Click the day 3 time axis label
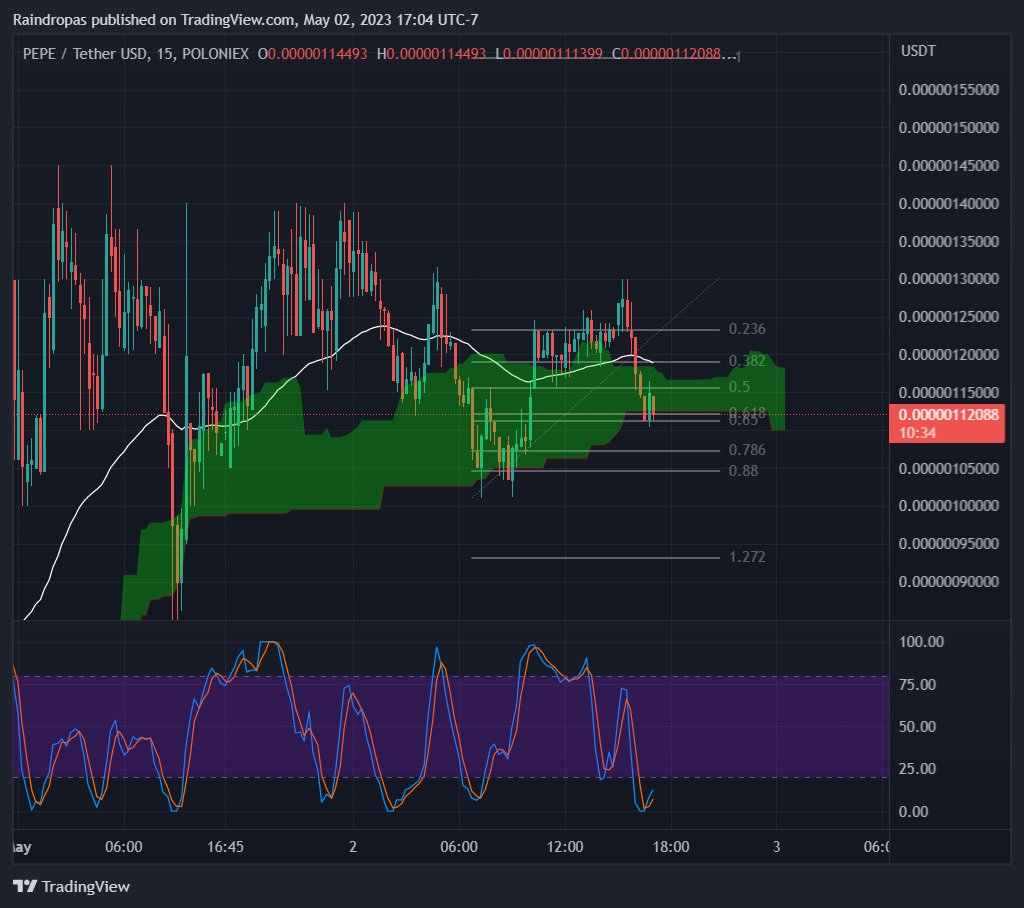 pyautogui.click(x=776, y=847)
